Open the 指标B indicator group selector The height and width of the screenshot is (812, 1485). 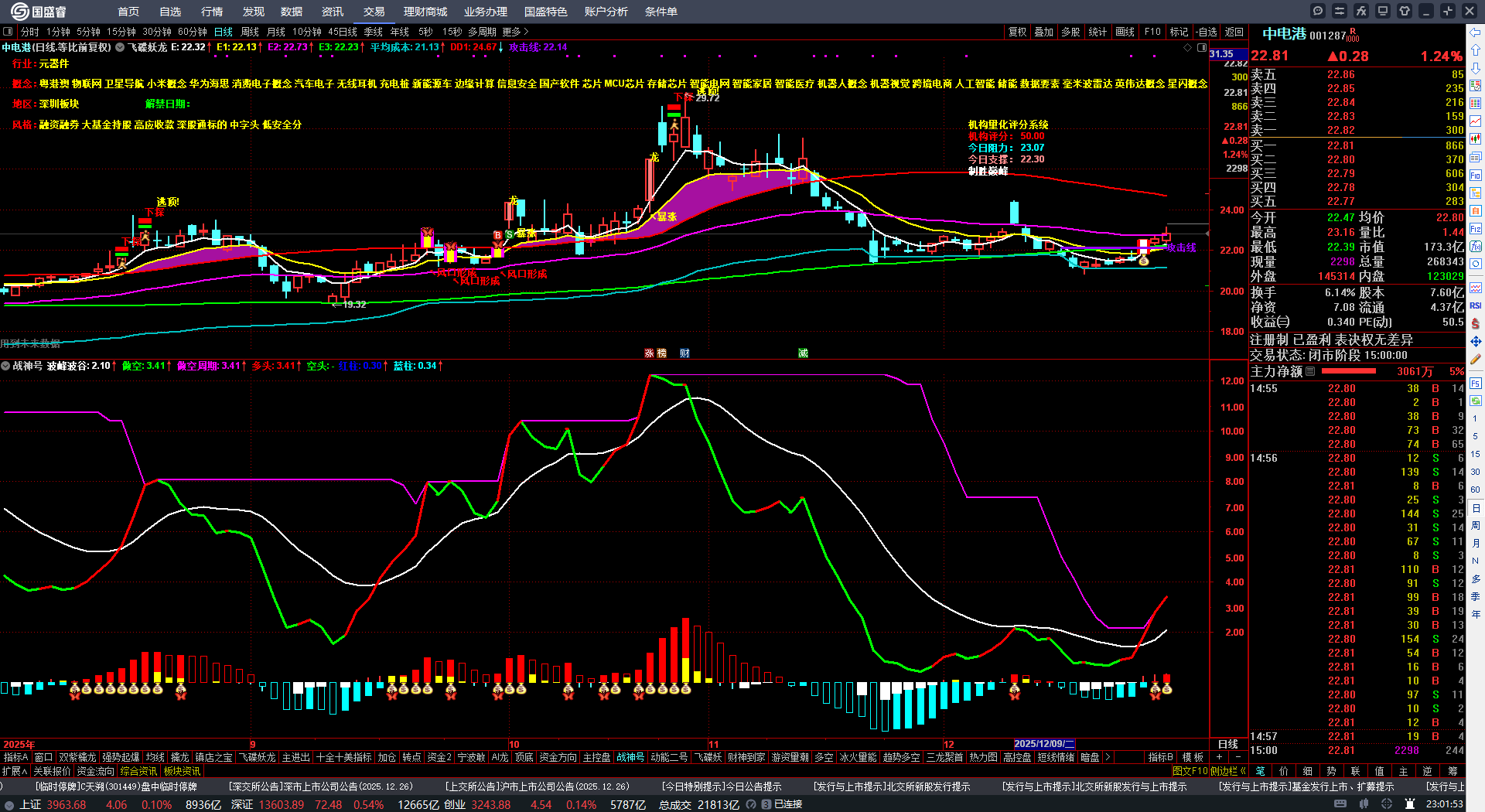1160,757
